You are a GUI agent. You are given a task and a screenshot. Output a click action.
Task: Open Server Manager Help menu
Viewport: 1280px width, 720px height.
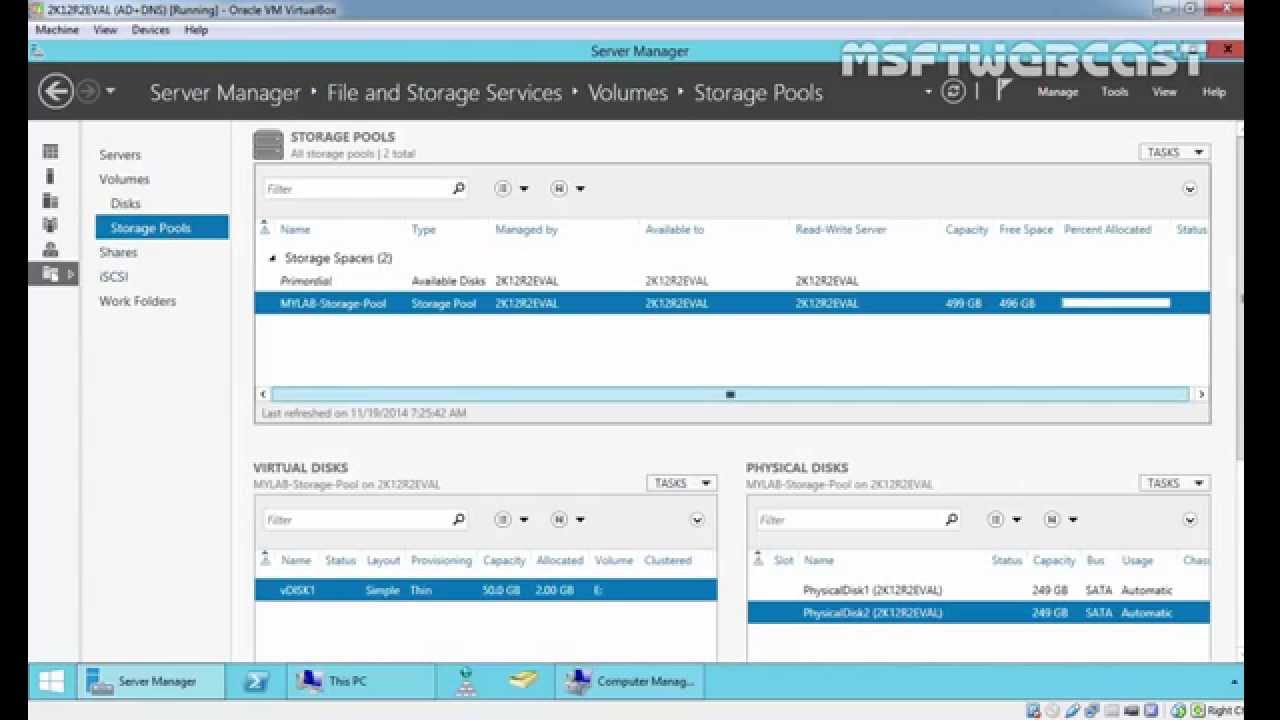click(1213, 92)
